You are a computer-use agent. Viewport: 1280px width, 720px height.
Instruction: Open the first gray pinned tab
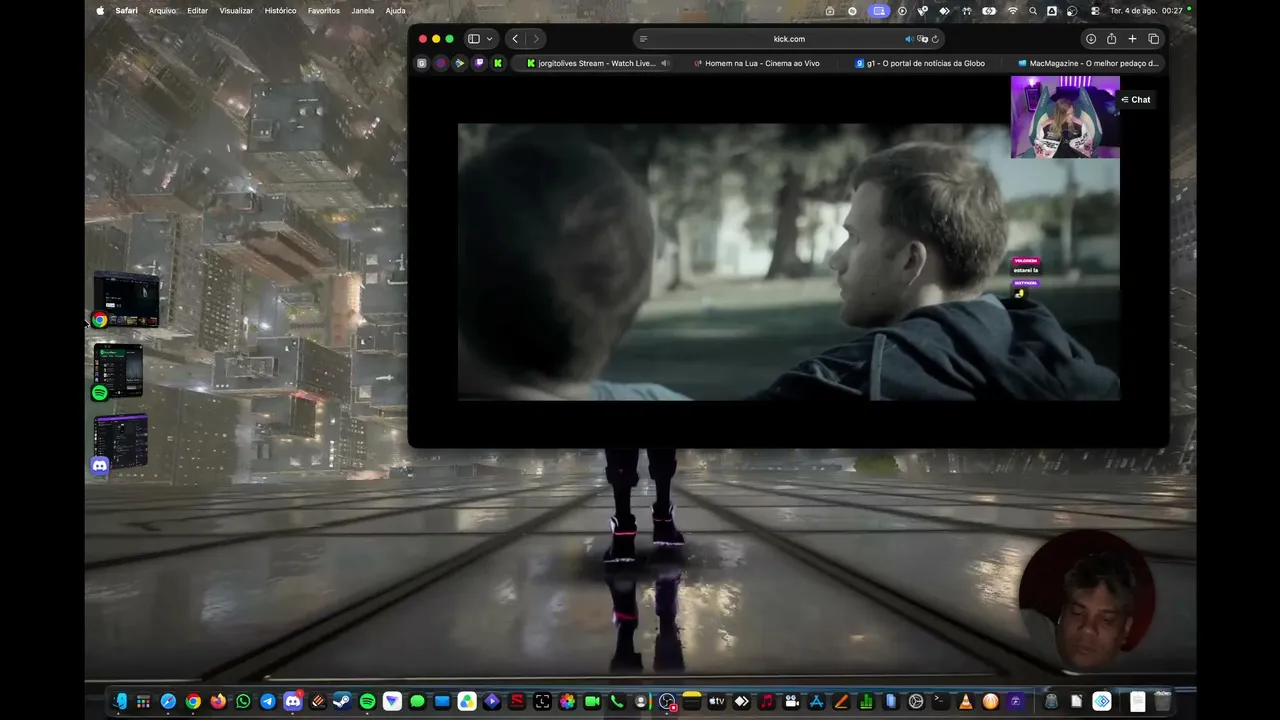pyautogui.click(x=422, y=63)
